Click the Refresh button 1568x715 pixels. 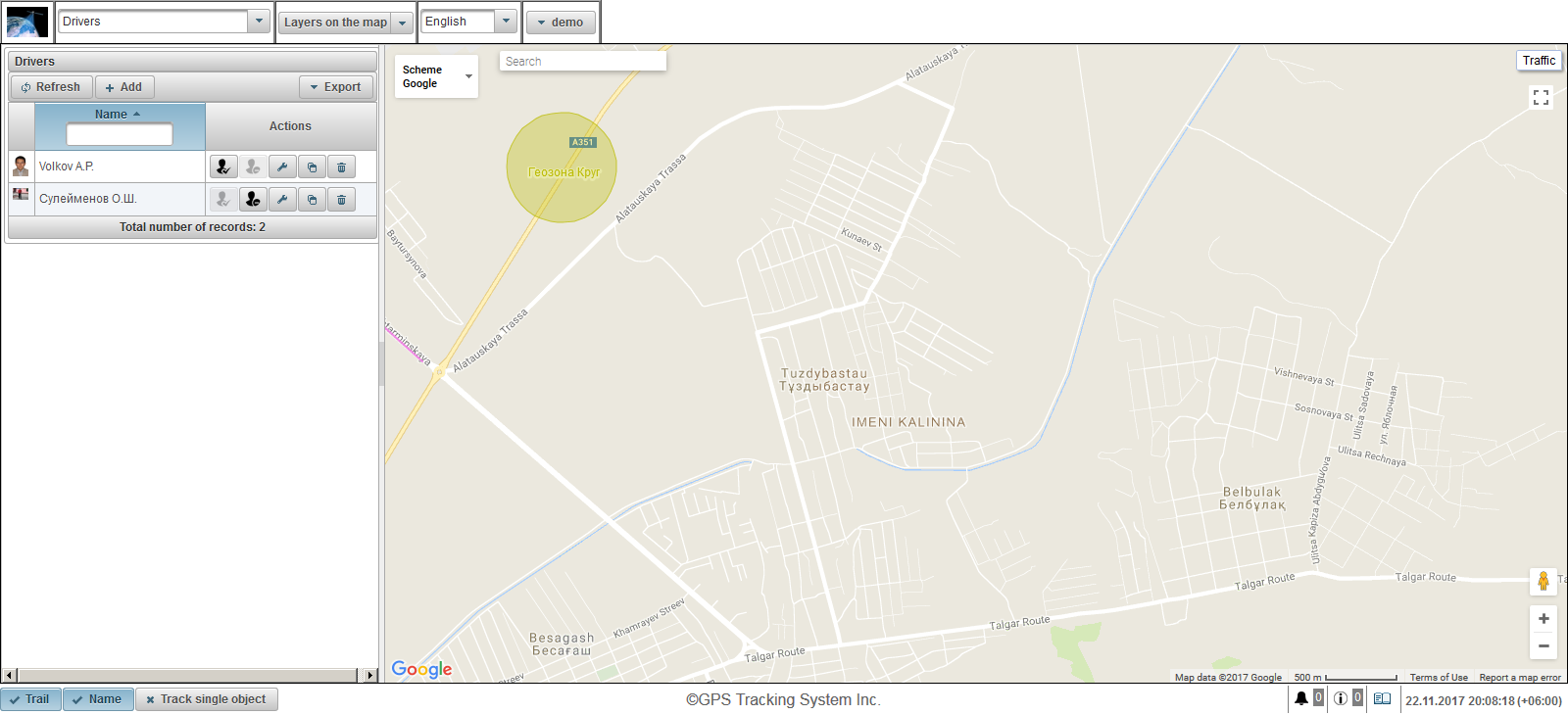[51, 87]
